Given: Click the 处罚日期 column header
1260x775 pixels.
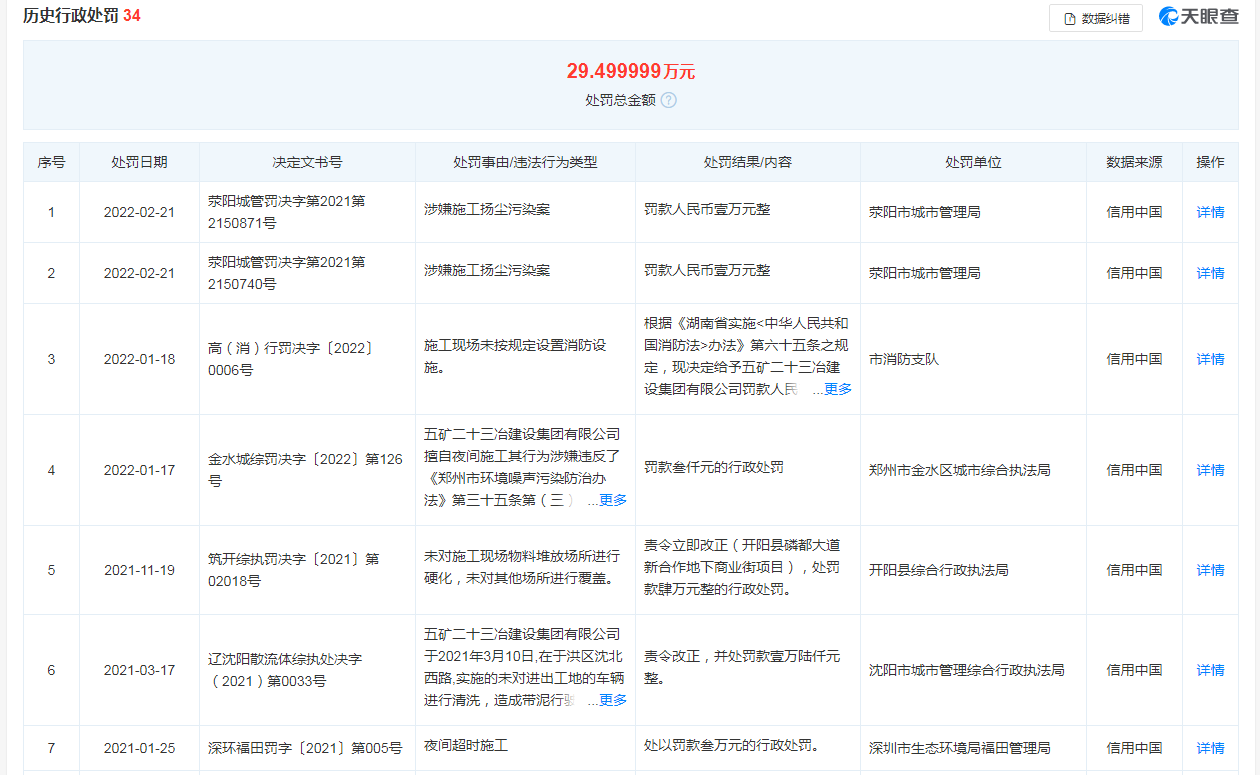Looking at the screenshot, I should 140,162.
